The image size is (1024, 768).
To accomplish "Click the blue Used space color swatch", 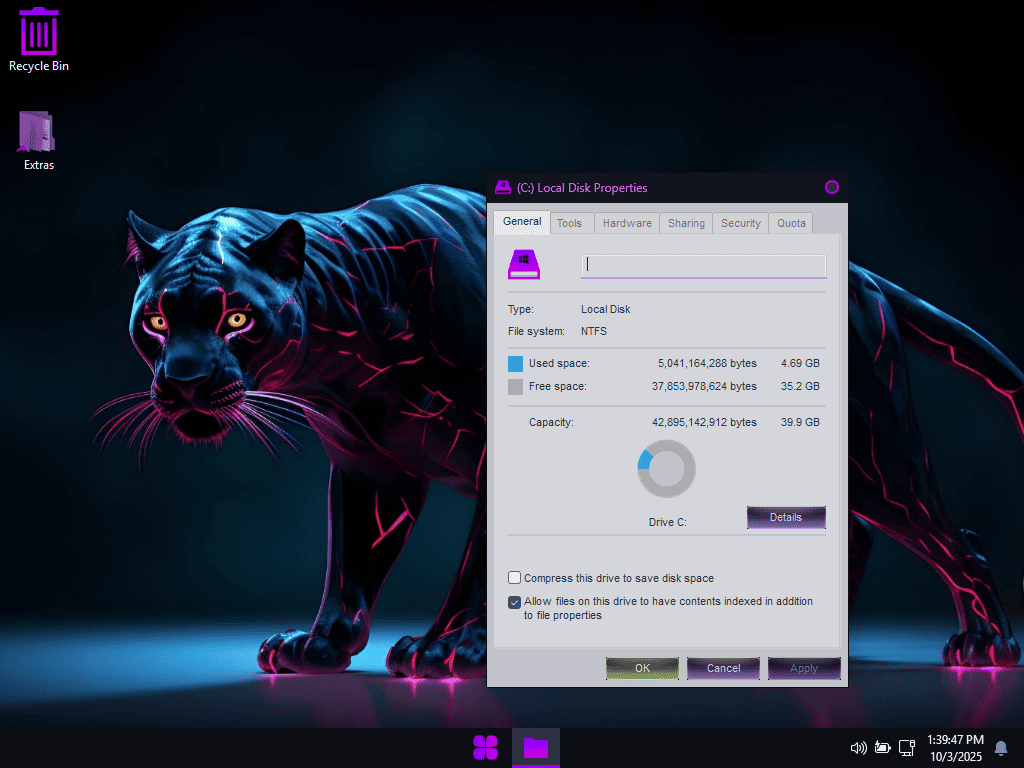I will 516,364.
